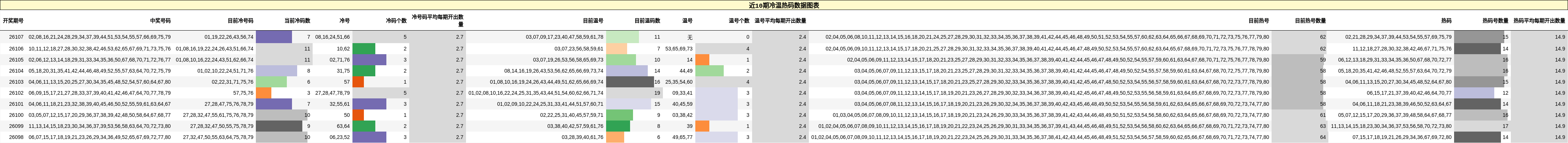Image resolution: width=1568 pixels, height=143 pixels.
Task: Select issue number 26104
Action: [17, 71]
